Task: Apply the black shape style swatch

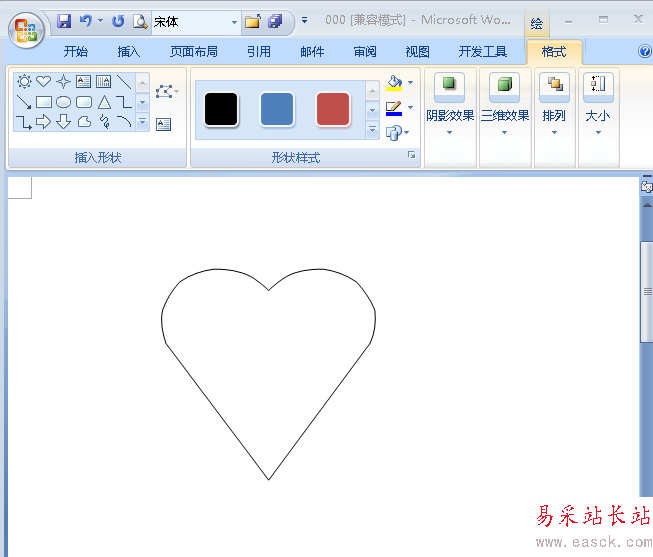Action: click(x=221, y=109)
